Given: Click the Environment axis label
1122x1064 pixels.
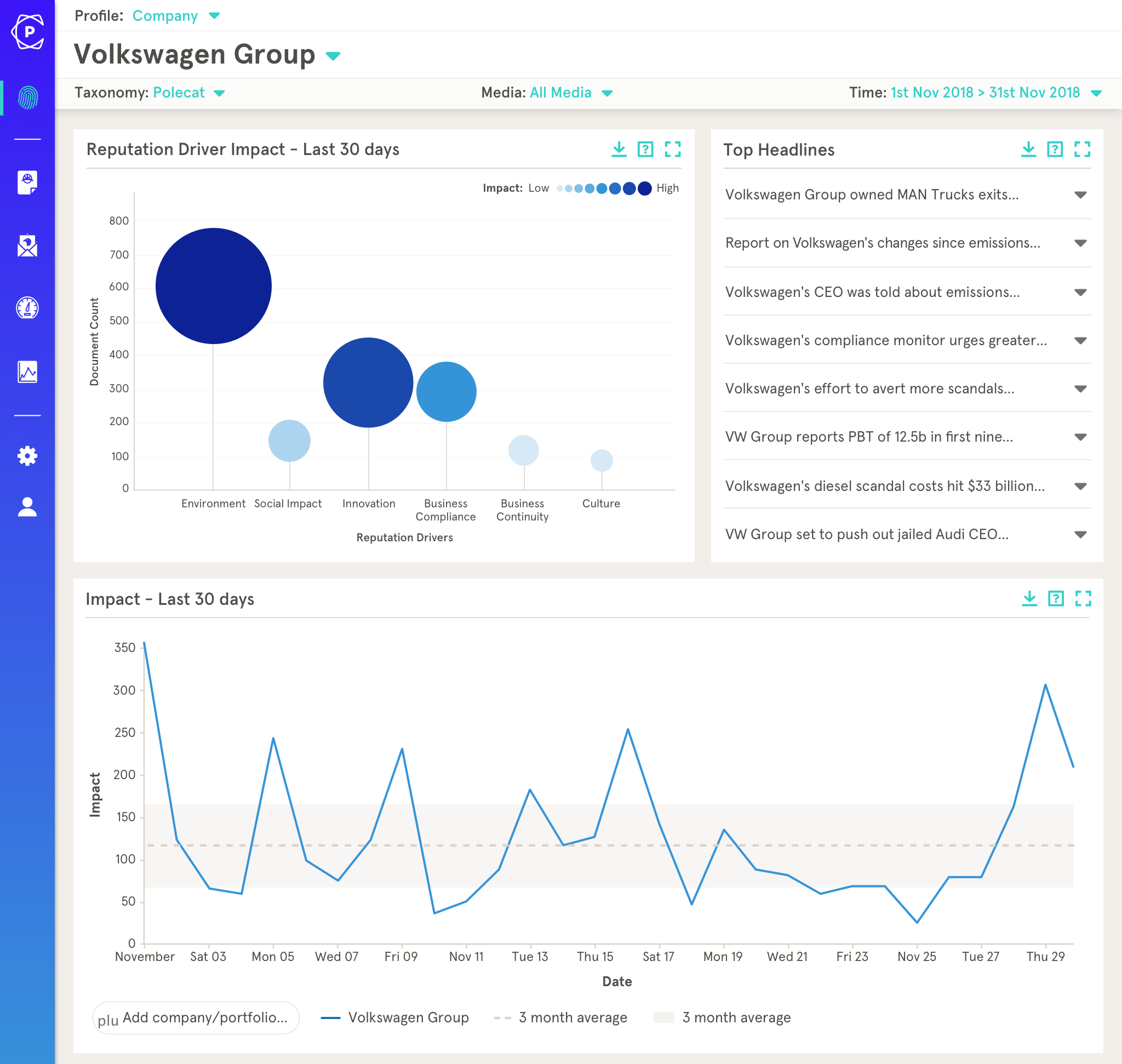Looking at the screenshot, I should click(213, 504).
